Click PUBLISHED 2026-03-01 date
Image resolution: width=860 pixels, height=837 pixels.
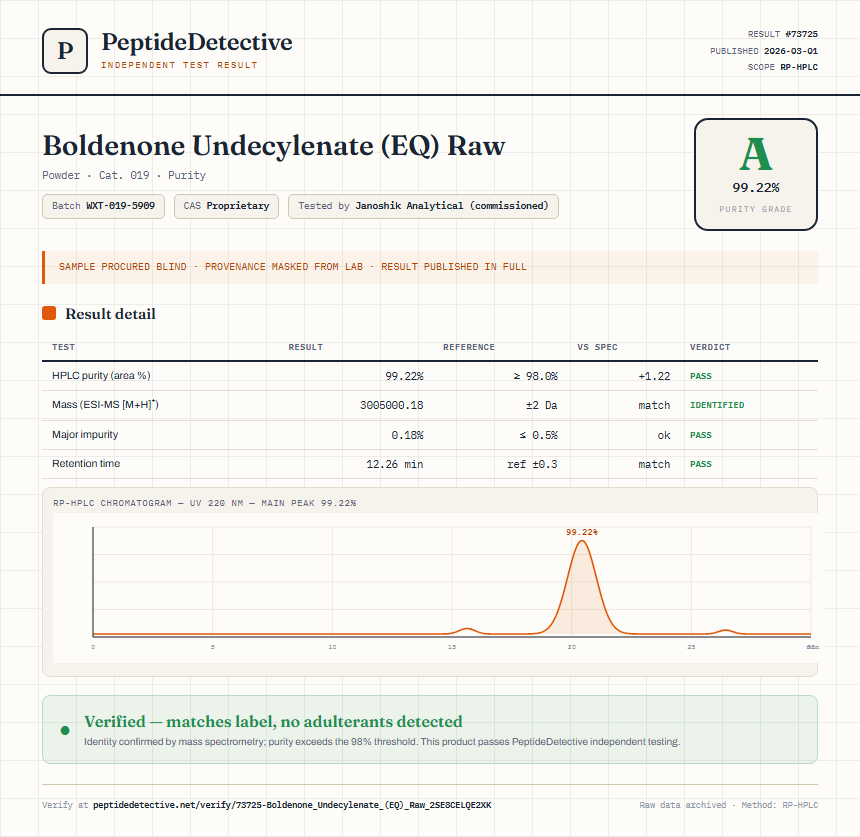[x=764, y=50]
